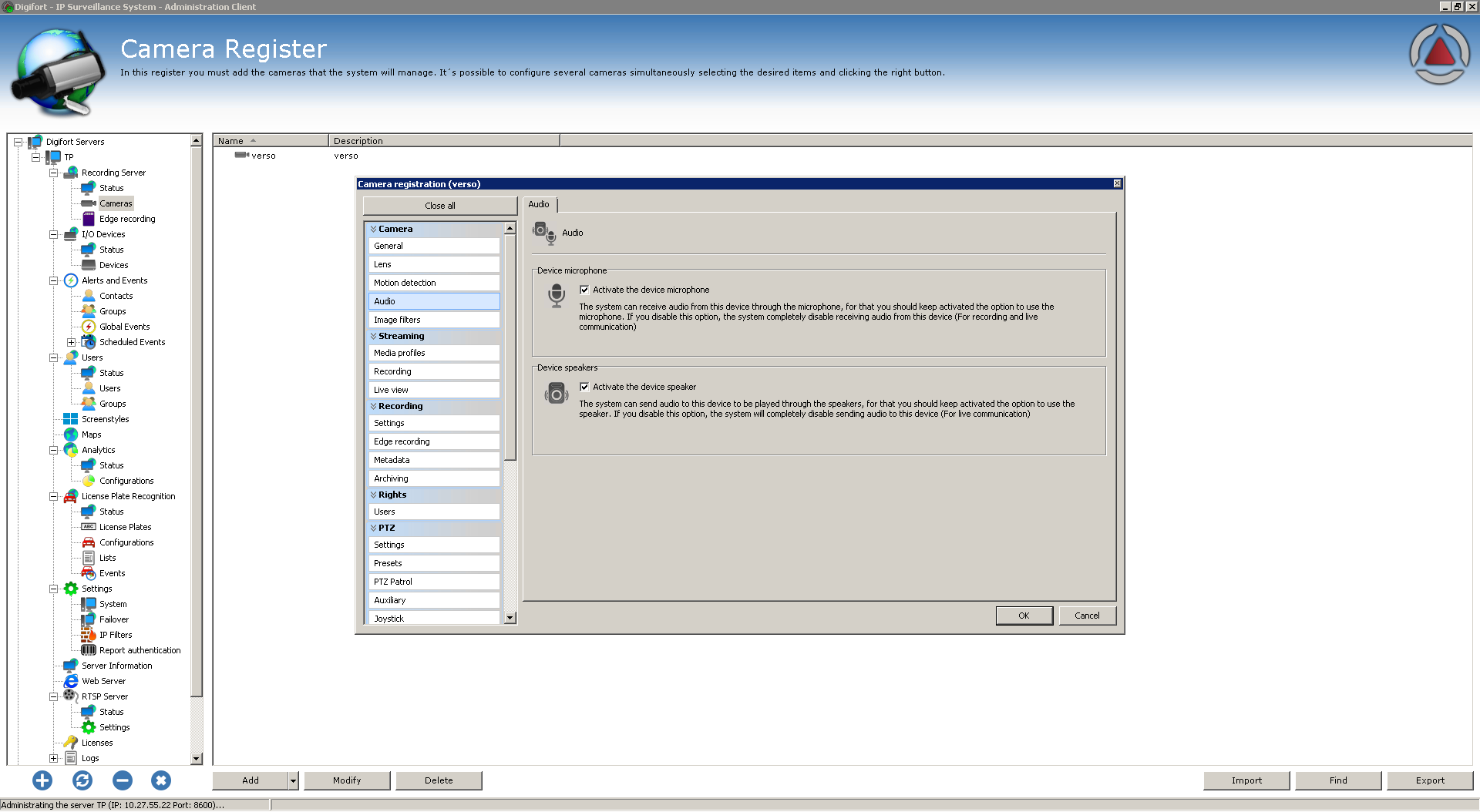Open the Add button dropdown arrow
1480x812 pixels.
tap(293, 780)
